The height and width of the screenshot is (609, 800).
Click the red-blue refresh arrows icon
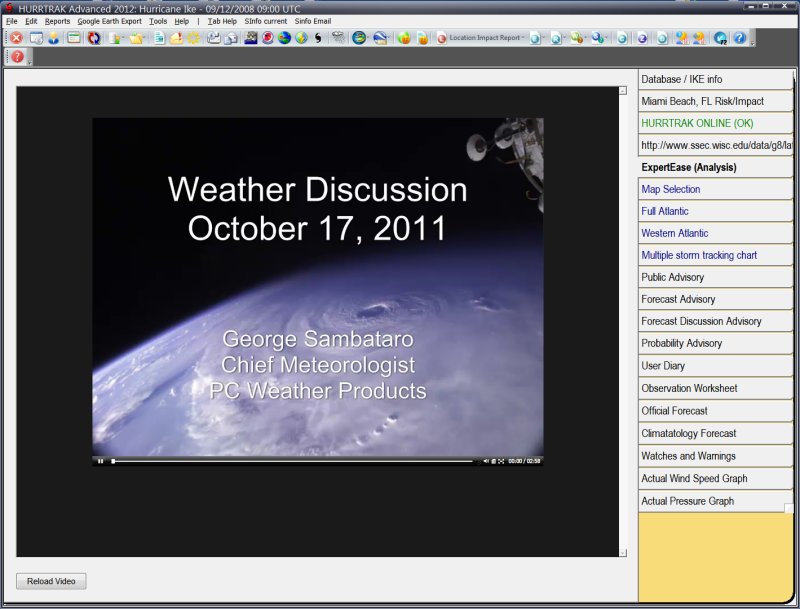[x=94, y=38]
